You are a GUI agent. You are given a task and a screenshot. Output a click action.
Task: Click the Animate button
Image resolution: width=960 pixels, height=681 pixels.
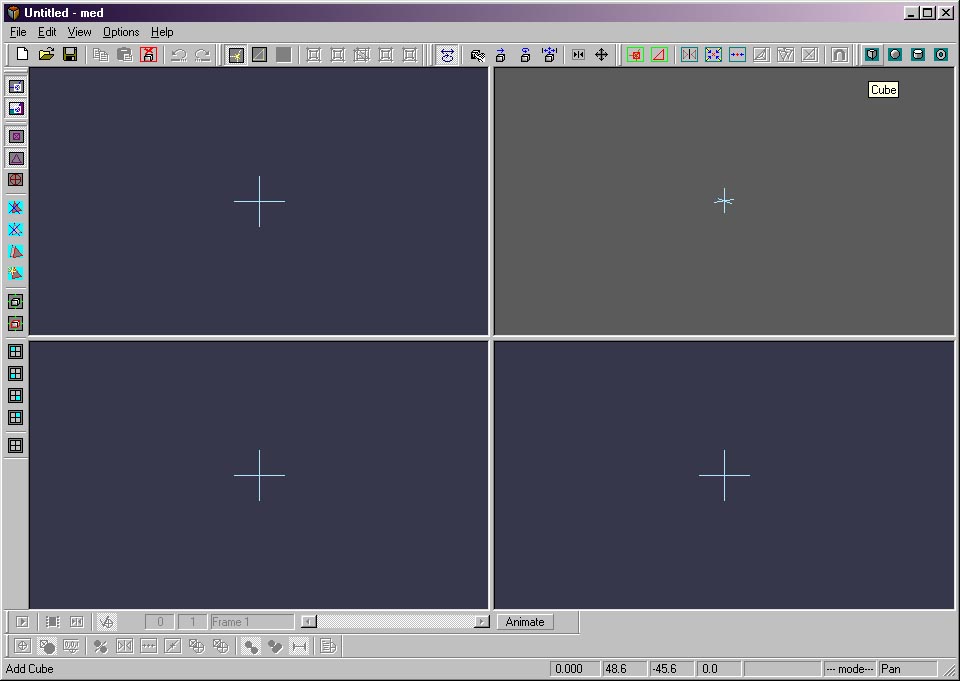pyautogui.click(x=525, y=622)
